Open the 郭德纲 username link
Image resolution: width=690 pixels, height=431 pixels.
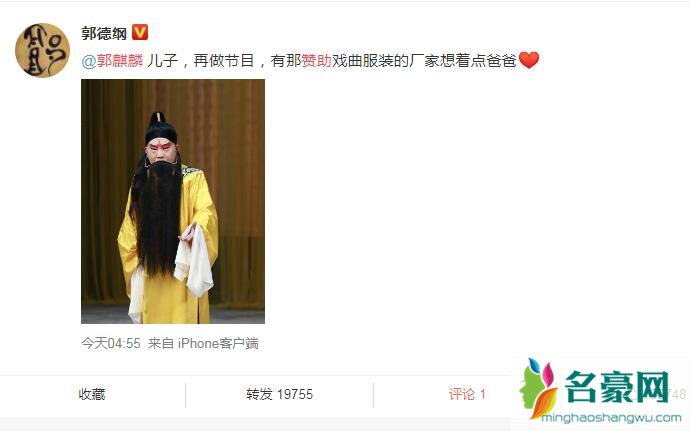click(104, 33)
